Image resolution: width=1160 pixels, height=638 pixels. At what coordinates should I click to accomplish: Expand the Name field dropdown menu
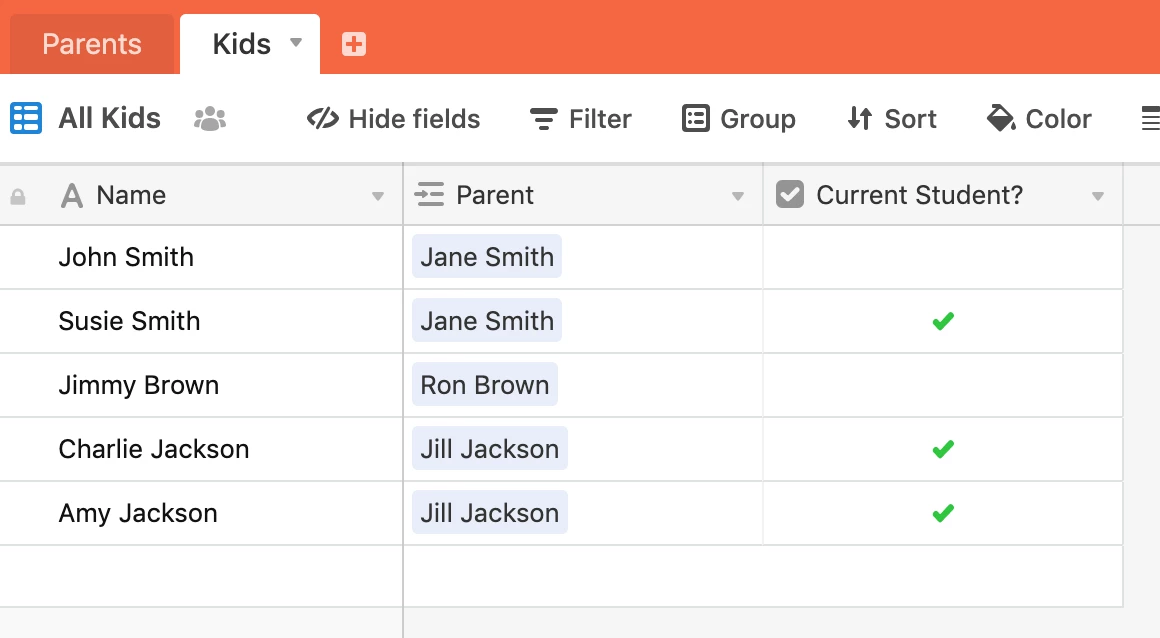[378, 196]
